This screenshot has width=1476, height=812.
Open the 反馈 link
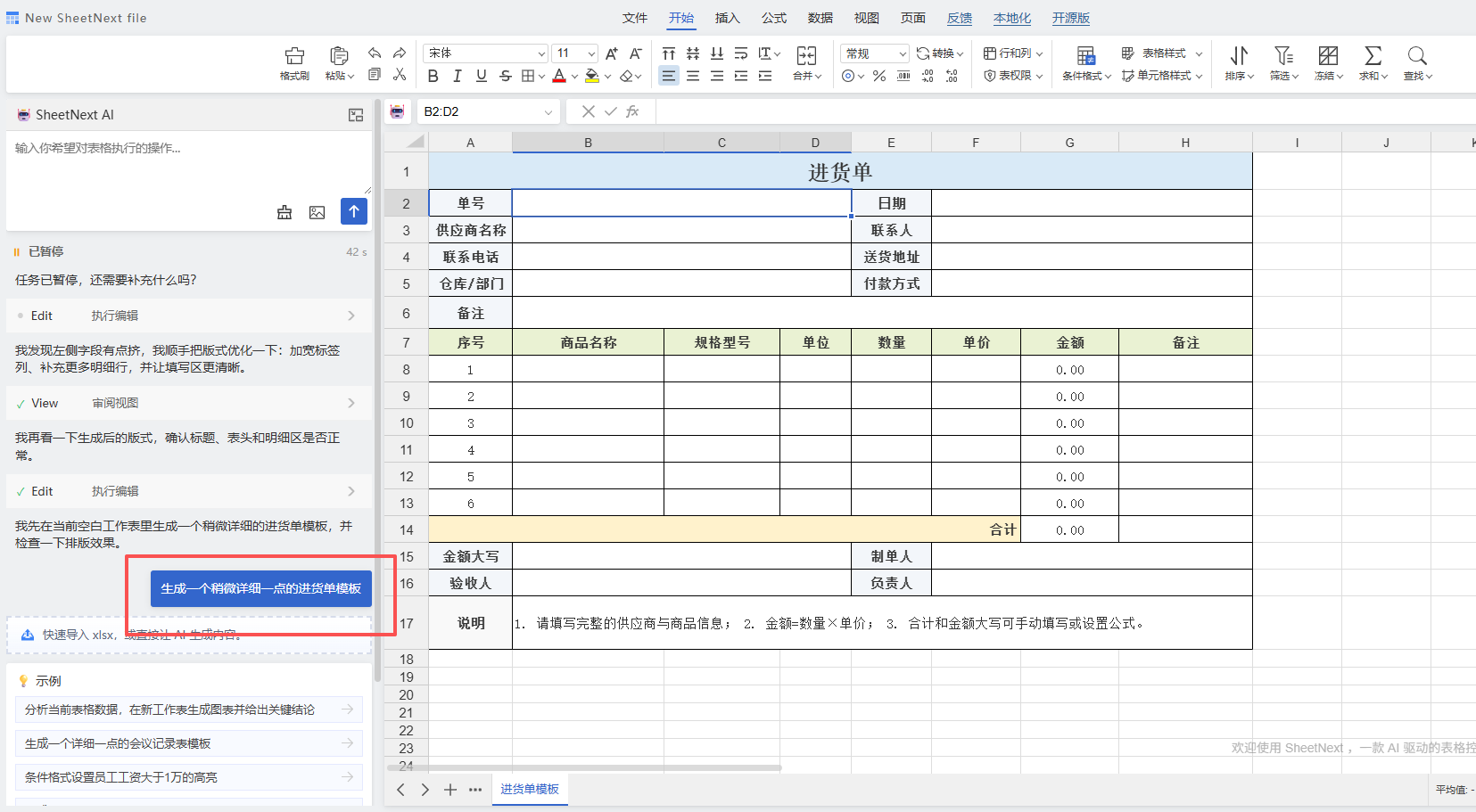tap(960, 18)
